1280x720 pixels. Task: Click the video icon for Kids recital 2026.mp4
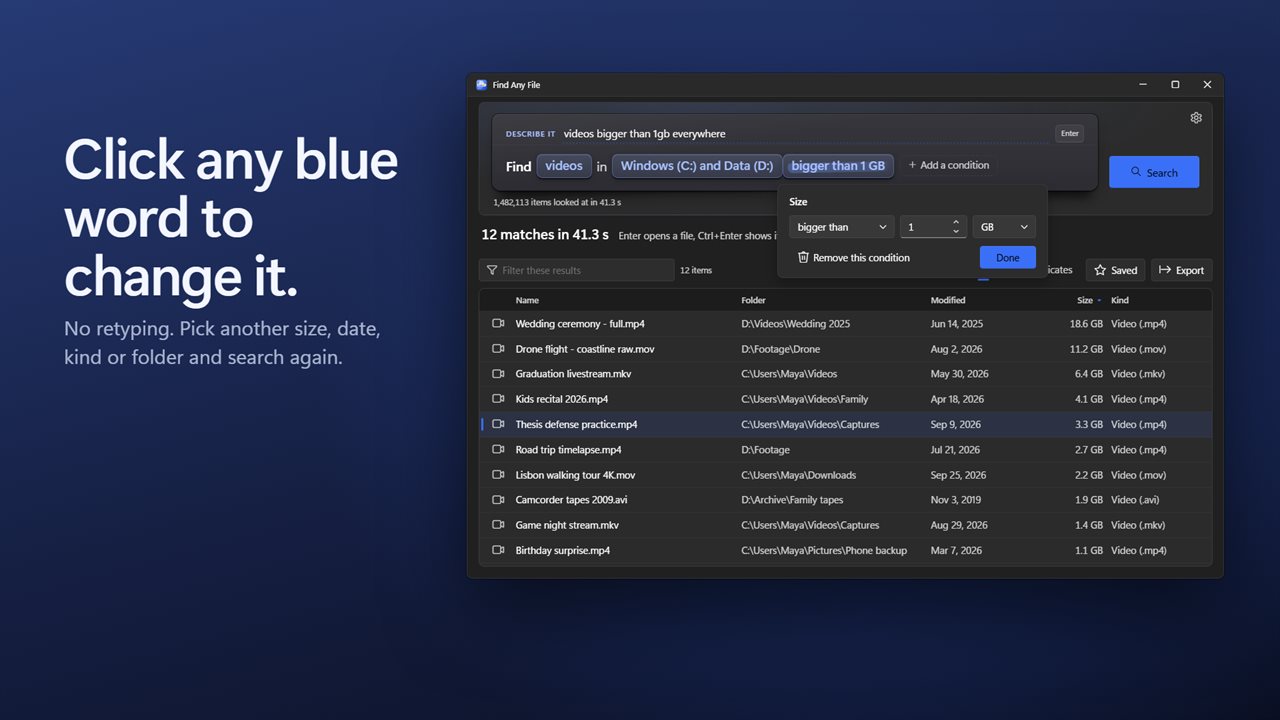tap(498, 399)
